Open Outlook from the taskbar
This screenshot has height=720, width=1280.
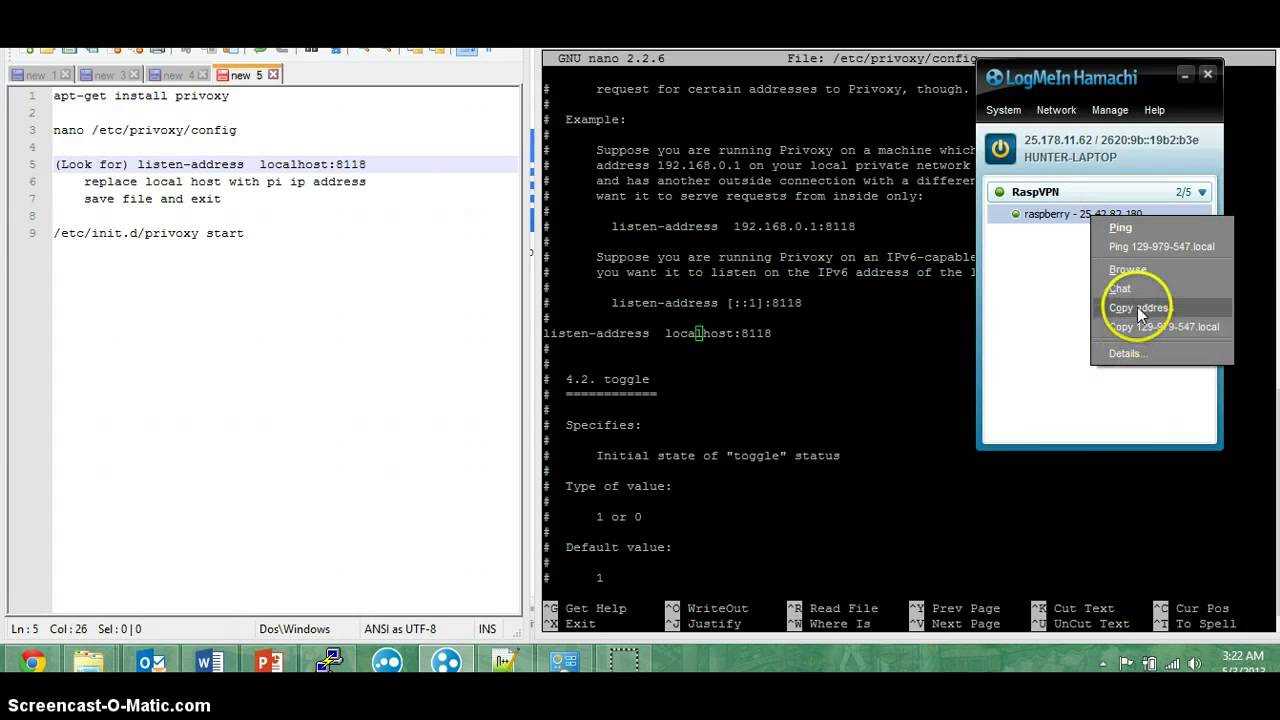coord(151,662)
